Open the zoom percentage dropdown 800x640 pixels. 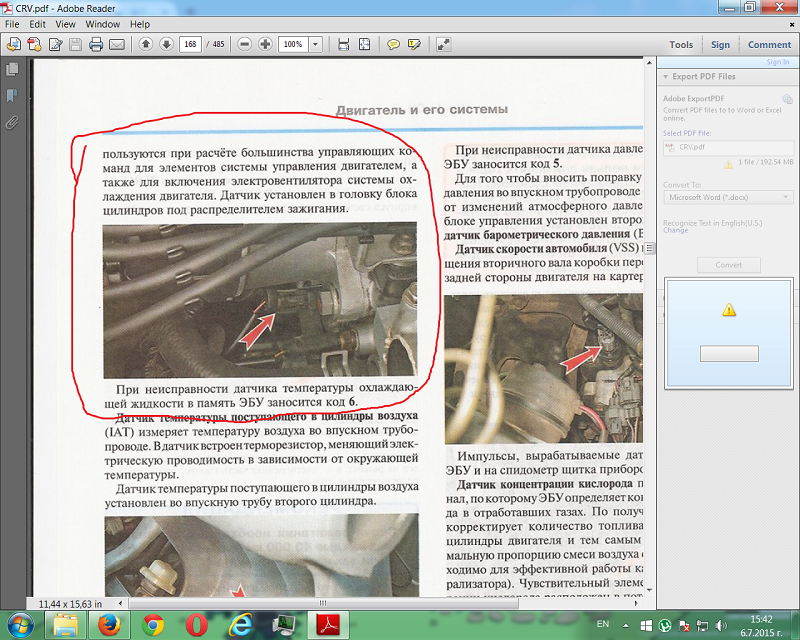(x=316, y=45)
